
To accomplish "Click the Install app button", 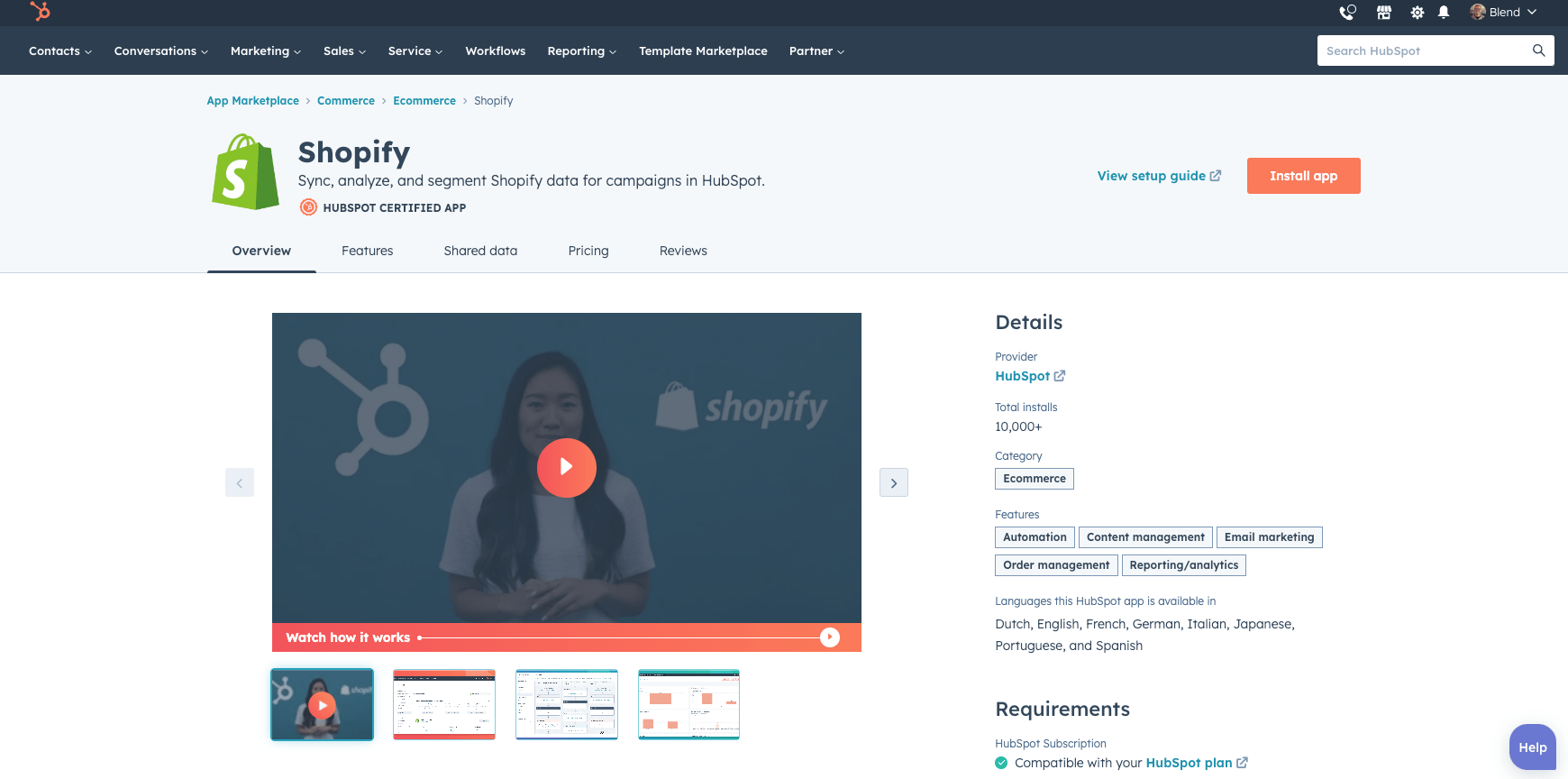I will tap(1303, 176).
